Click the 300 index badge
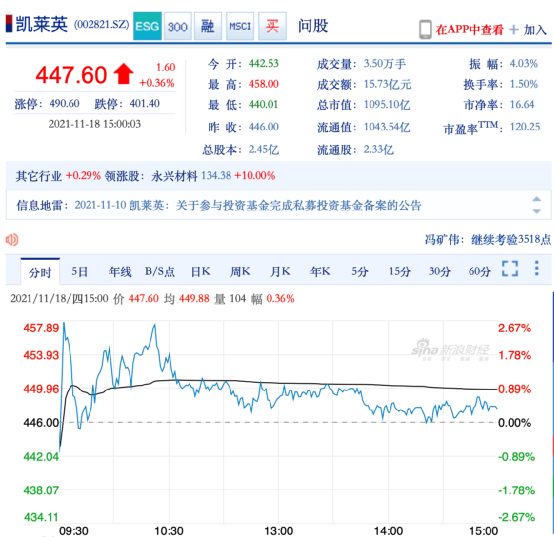This screenshot has width=554, height=537. tap(178, 26)
